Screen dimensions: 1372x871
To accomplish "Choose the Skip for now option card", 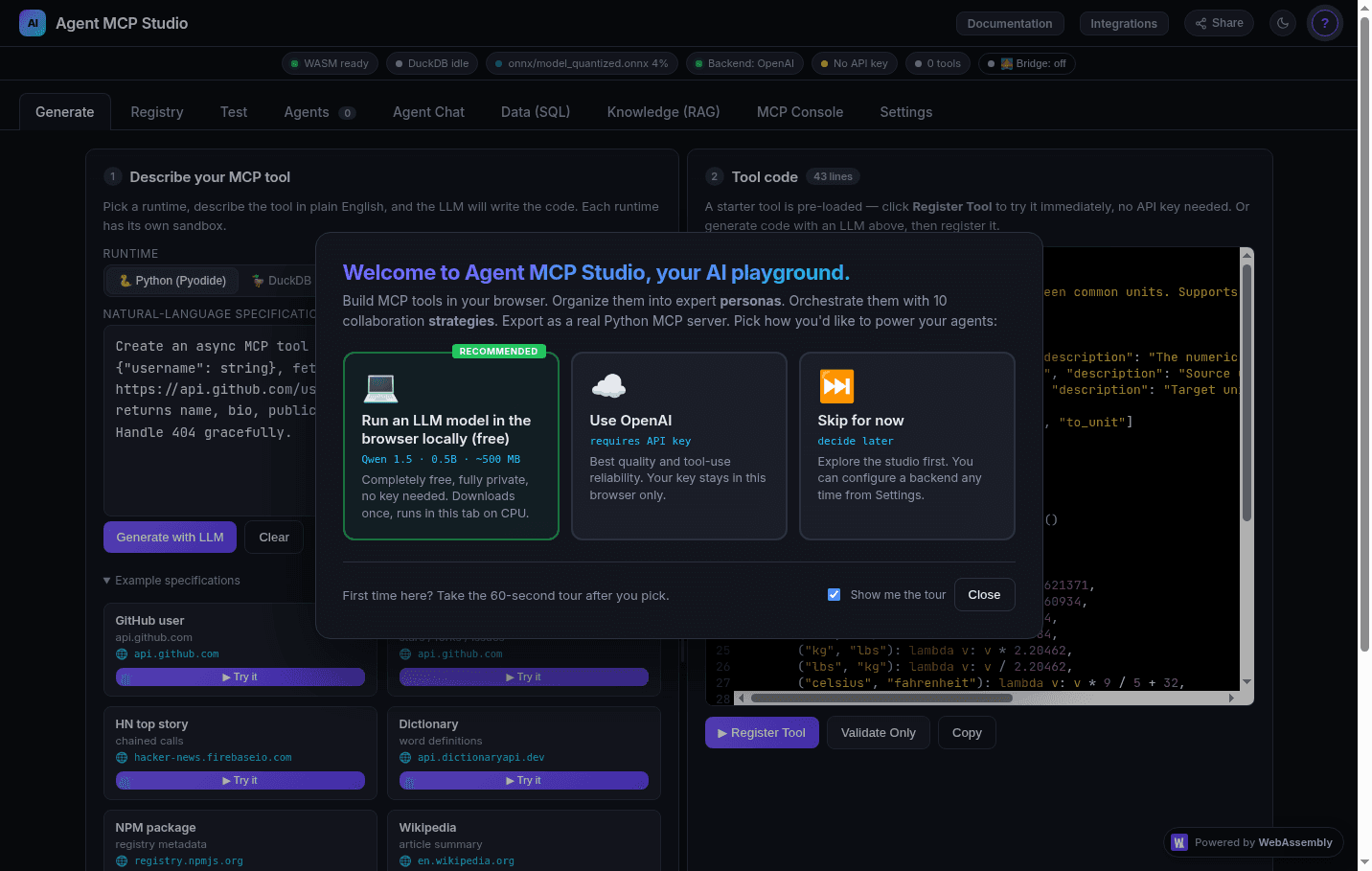I will [x=907, y=446].
